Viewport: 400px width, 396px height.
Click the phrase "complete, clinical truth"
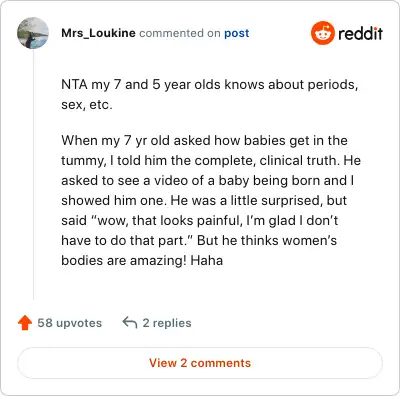coord(267,161)
